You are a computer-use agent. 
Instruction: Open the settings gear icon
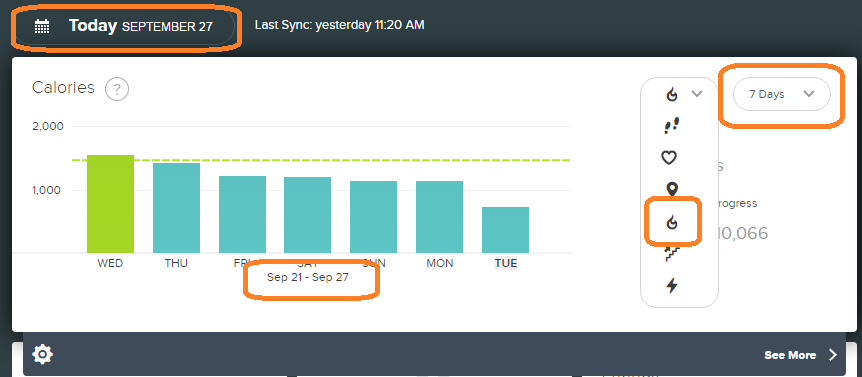pos(42,354)
